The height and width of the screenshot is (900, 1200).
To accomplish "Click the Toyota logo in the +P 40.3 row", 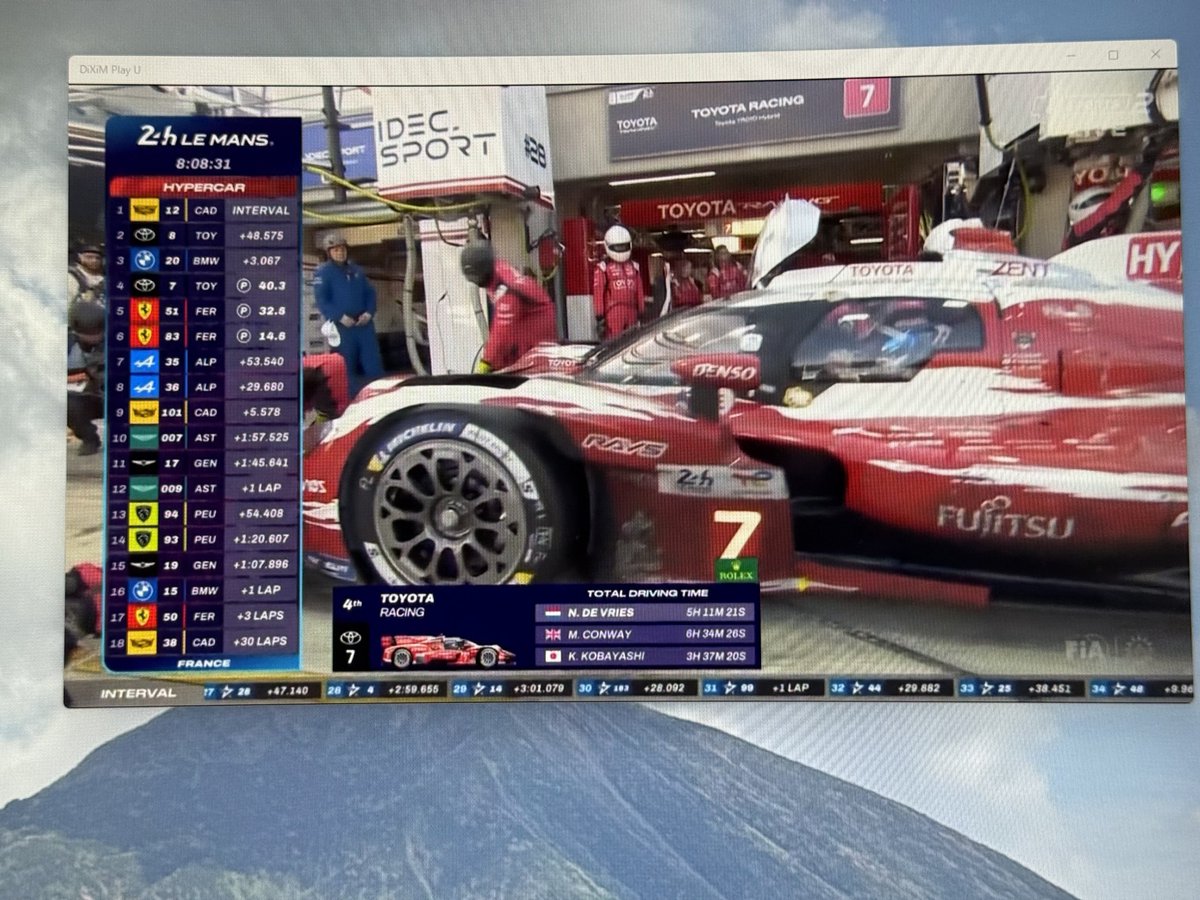I will [x=144, y=285].
